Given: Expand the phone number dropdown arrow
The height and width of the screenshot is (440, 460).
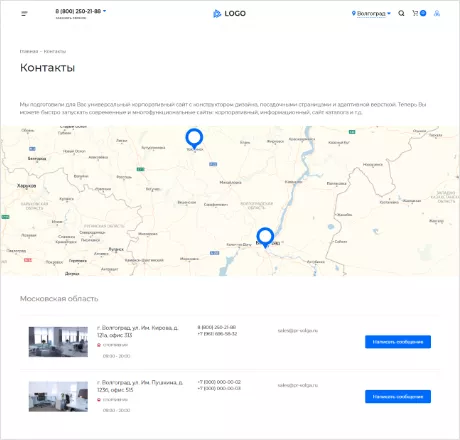Looking at the screenshot, I should pos(104,11).
